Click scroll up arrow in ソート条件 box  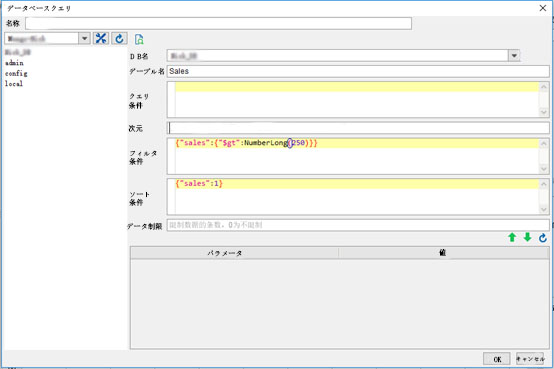(544, 184)
